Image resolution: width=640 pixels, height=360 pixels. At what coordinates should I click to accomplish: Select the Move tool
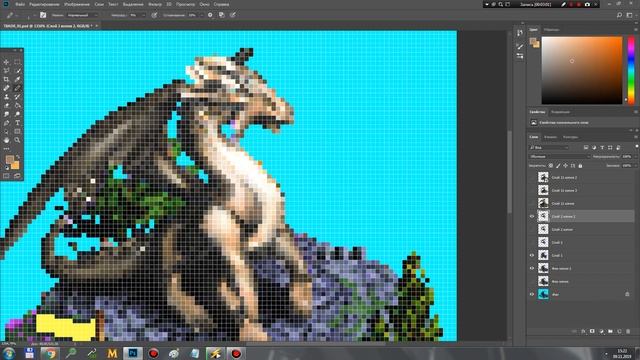(6, 62)
